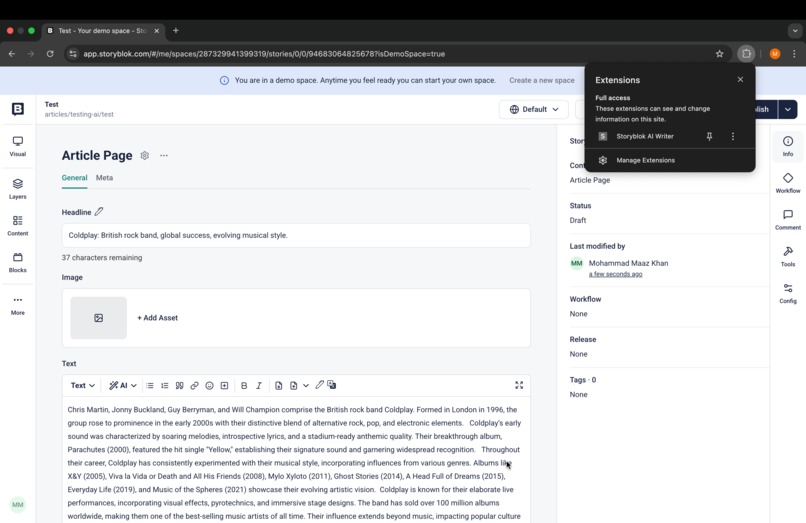Click the Article Page settings gear icon
Image resolution: width=806 pixels, height=523 pixels.
click(x=145, y=155)
